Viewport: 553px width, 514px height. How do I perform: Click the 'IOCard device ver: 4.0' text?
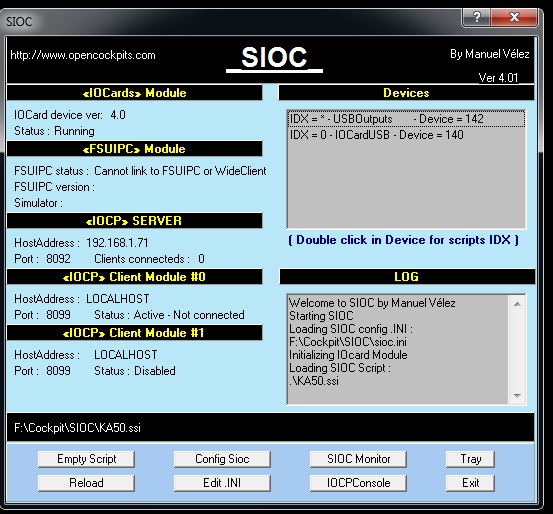(x=70, y=115)
